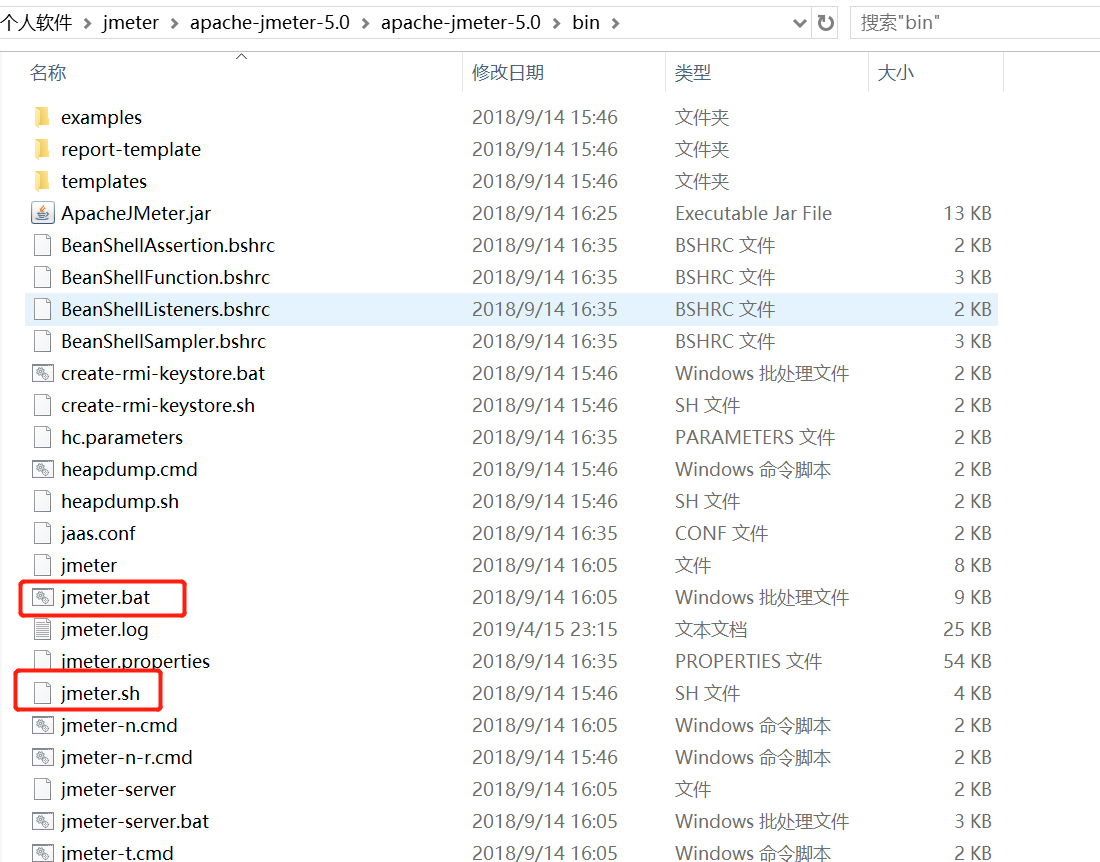Select the report-template folder name
Viewport: 1100px width, 862px height.
131,149
